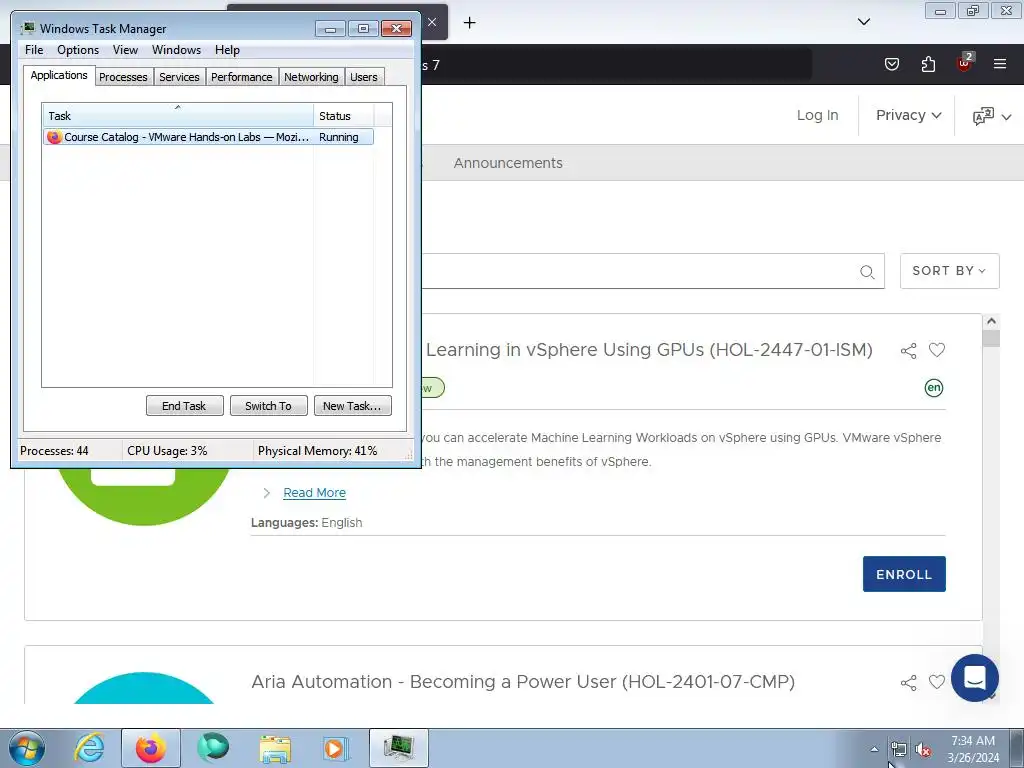This screenshot has width=1024, height=768.
Task: Sort the list by Task column header
Action: coord(178,115)
